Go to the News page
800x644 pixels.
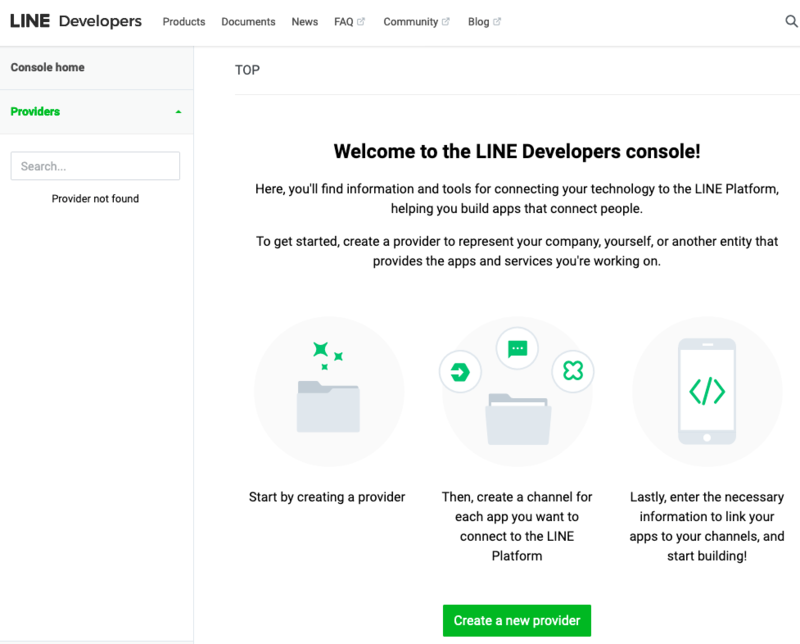click(305, 21)
